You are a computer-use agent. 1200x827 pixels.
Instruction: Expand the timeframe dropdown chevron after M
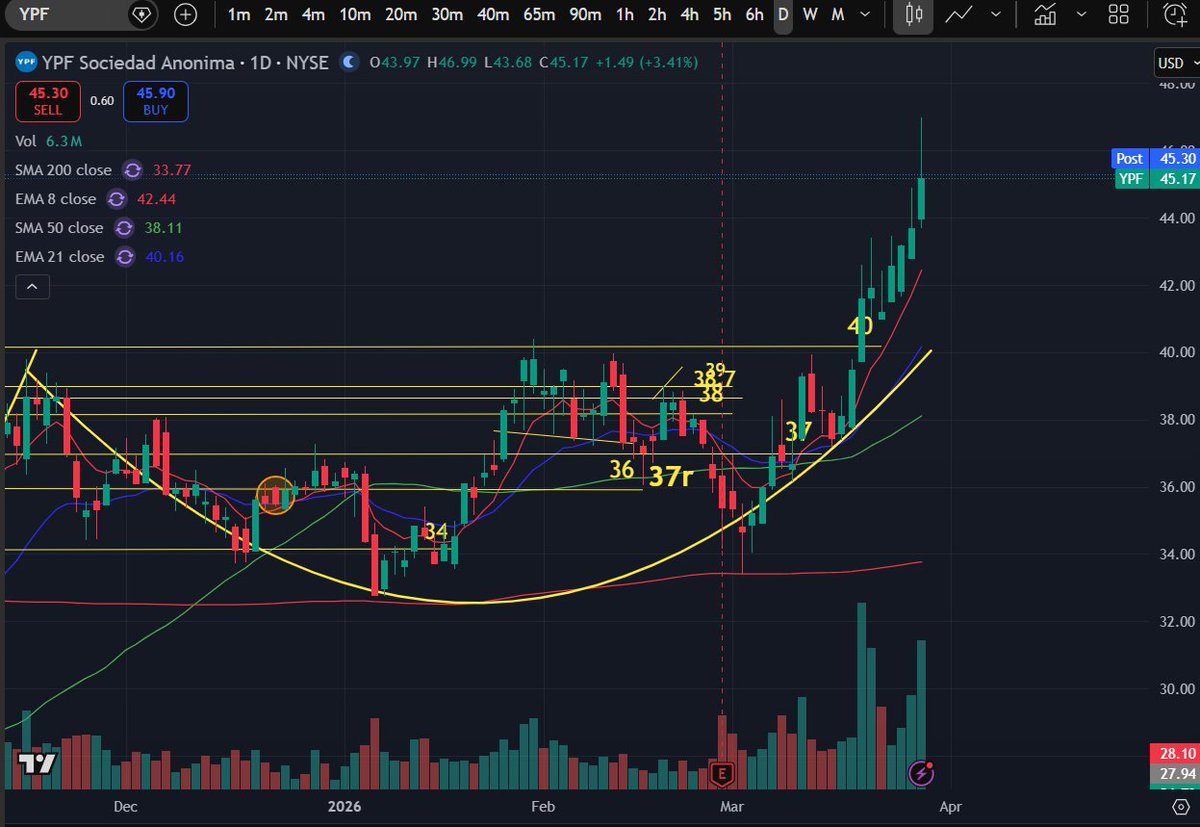pos(866,15)
